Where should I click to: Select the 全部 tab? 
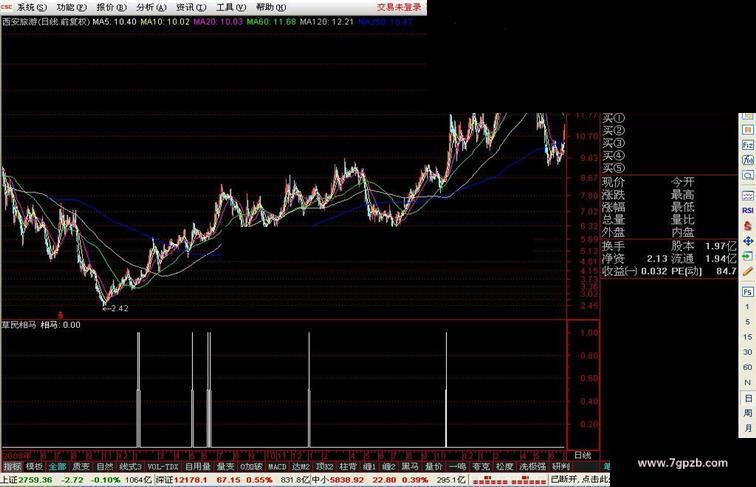(x=57, y=466)
